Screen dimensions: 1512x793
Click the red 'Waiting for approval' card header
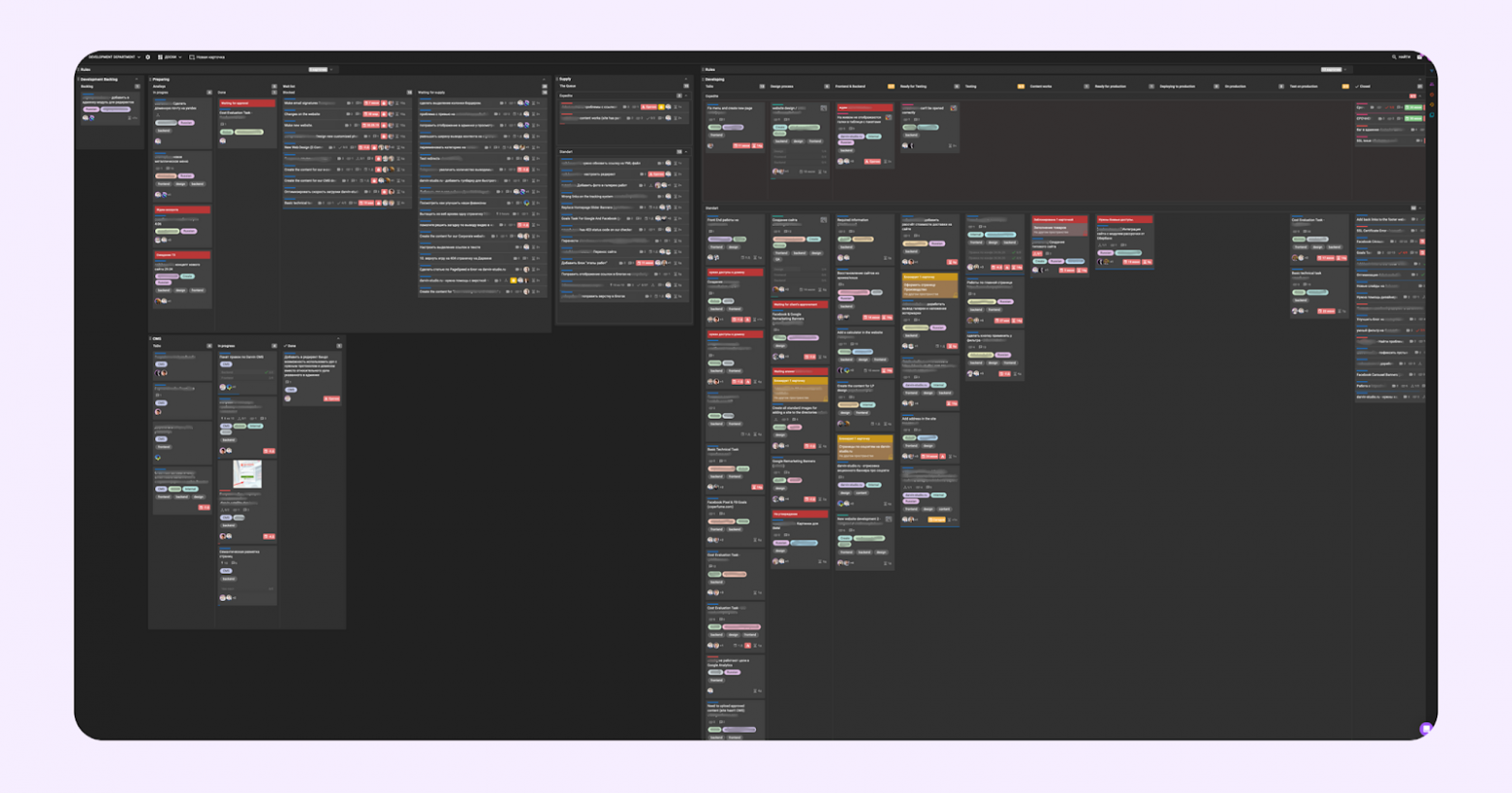[x=246, y=103]
